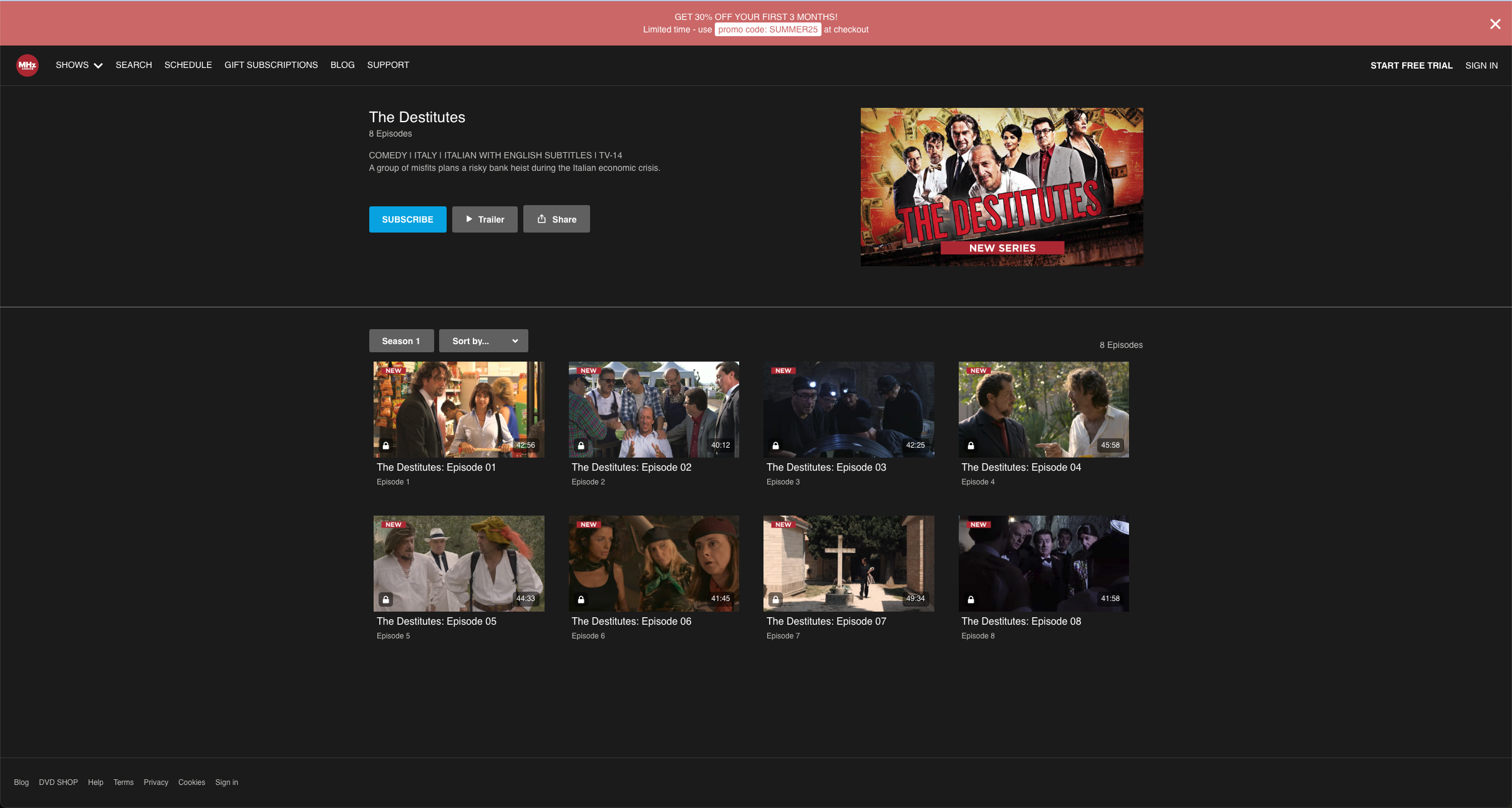This screenshot has width=1512, height=808.
Task: Click the NEW badge on Episode 01
Action: pyautogui.click(x=393, y=370)
